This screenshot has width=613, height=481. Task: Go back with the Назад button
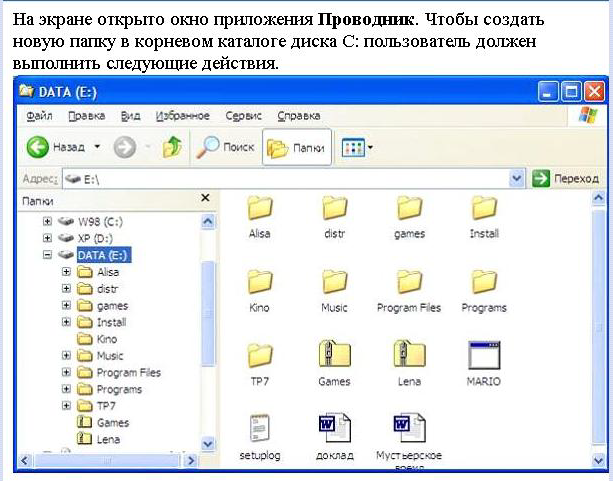tap(55, 147)
